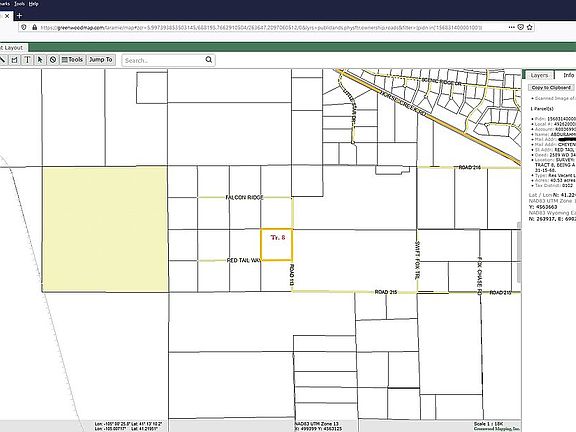This screenshot has width=576, height=432.
Task: Click the Copy to Clipboard button
Action: point(551,87)
